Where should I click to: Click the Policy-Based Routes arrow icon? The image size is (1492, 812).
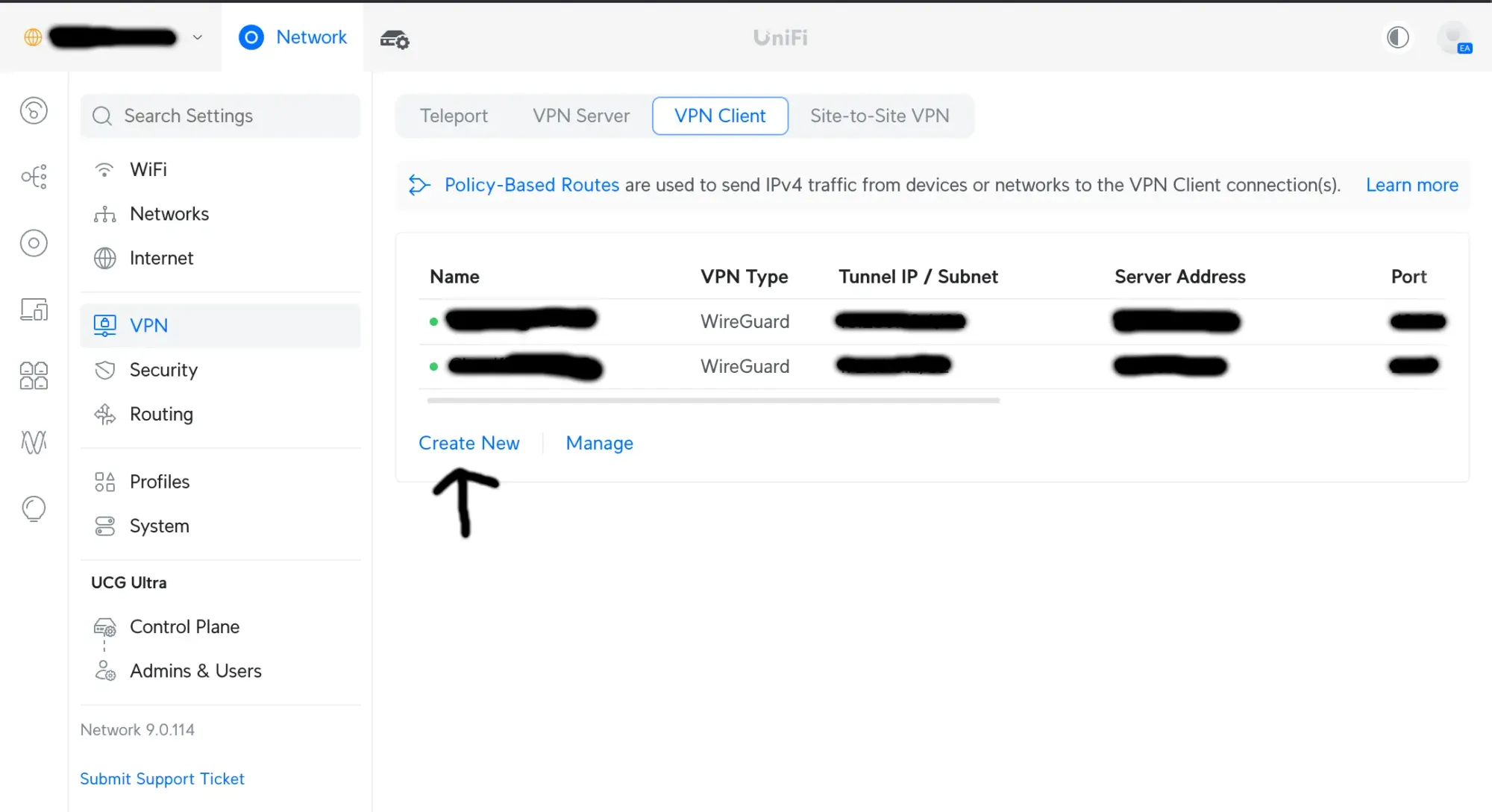[419, 185]
